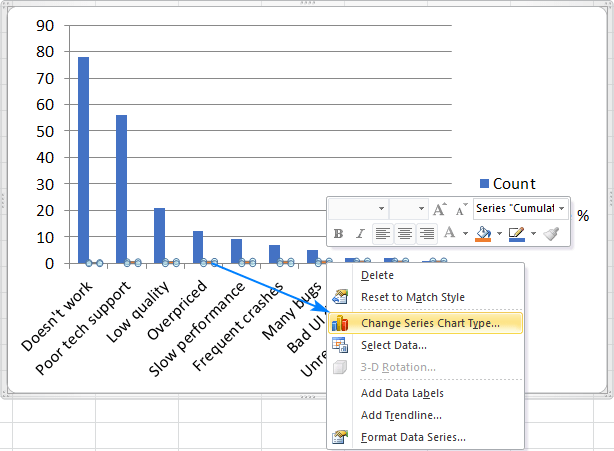Image resolution: width=614 pixels, height=451 pixels.
Task: Click the Count legend entry
Action: coord(513,184)
